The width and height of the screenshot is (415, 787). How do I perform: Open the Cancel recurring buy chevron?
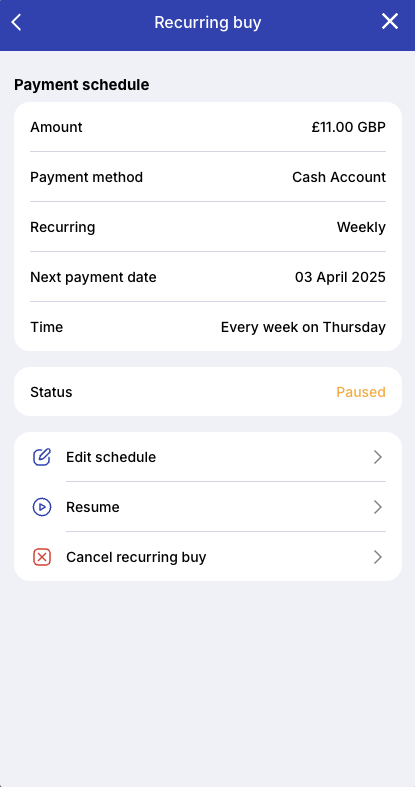(x=378, y=557)
